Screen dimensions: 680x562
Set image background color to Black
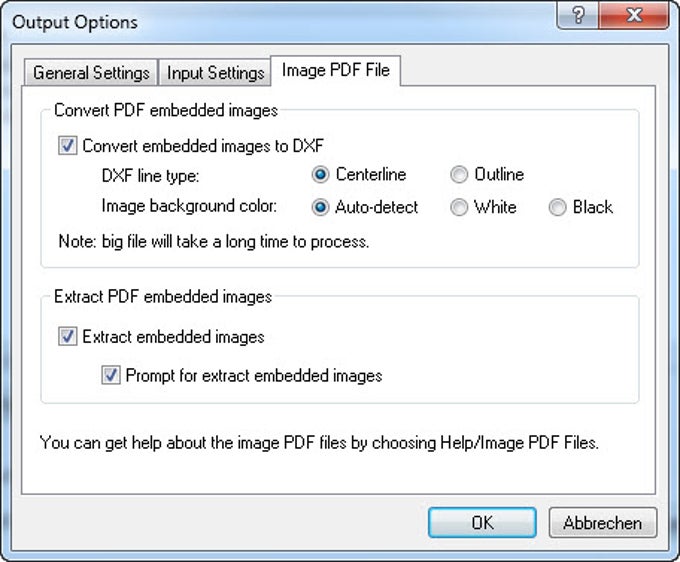(557, 208)
